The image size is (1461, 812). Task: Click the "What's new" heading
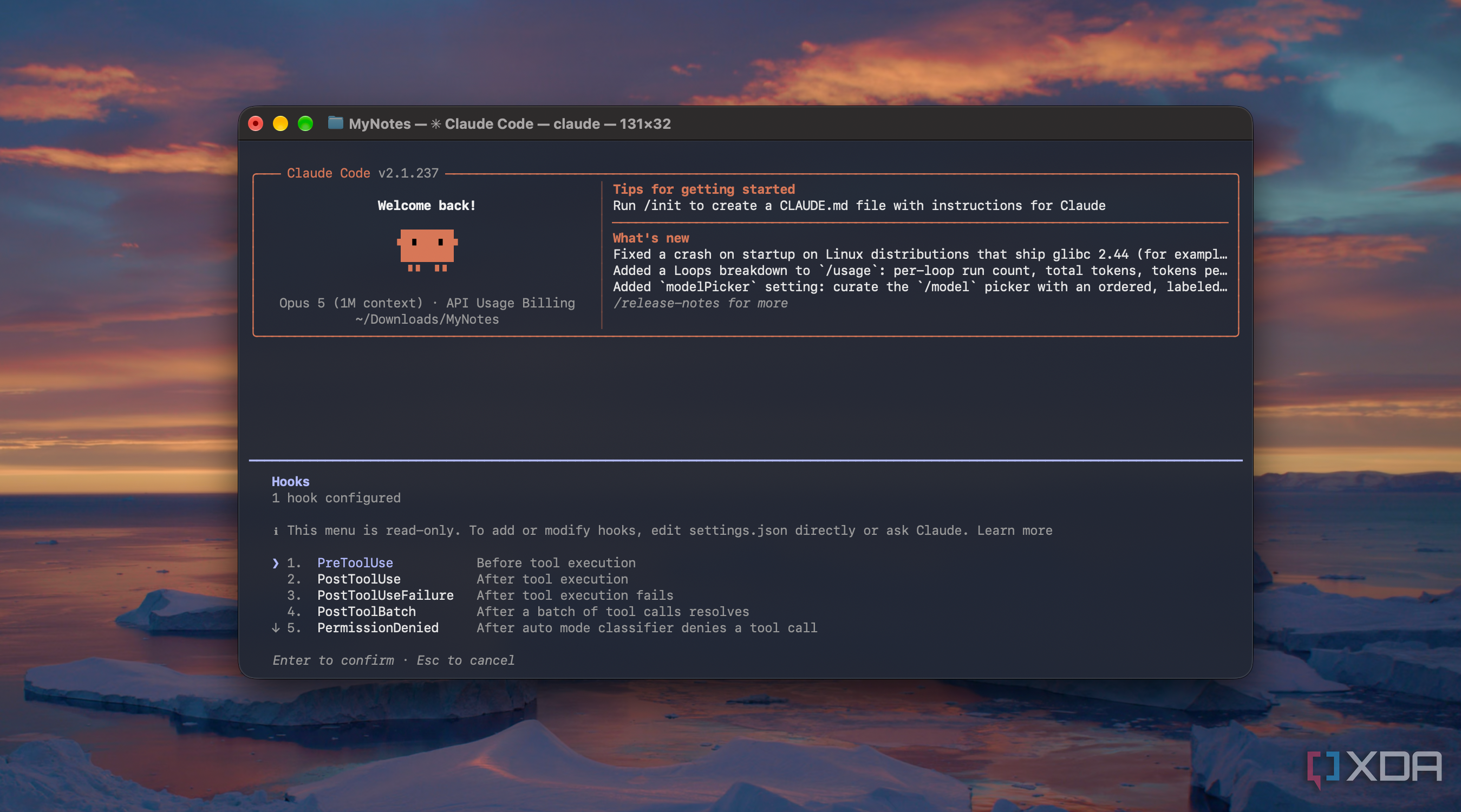pos(651,238)
